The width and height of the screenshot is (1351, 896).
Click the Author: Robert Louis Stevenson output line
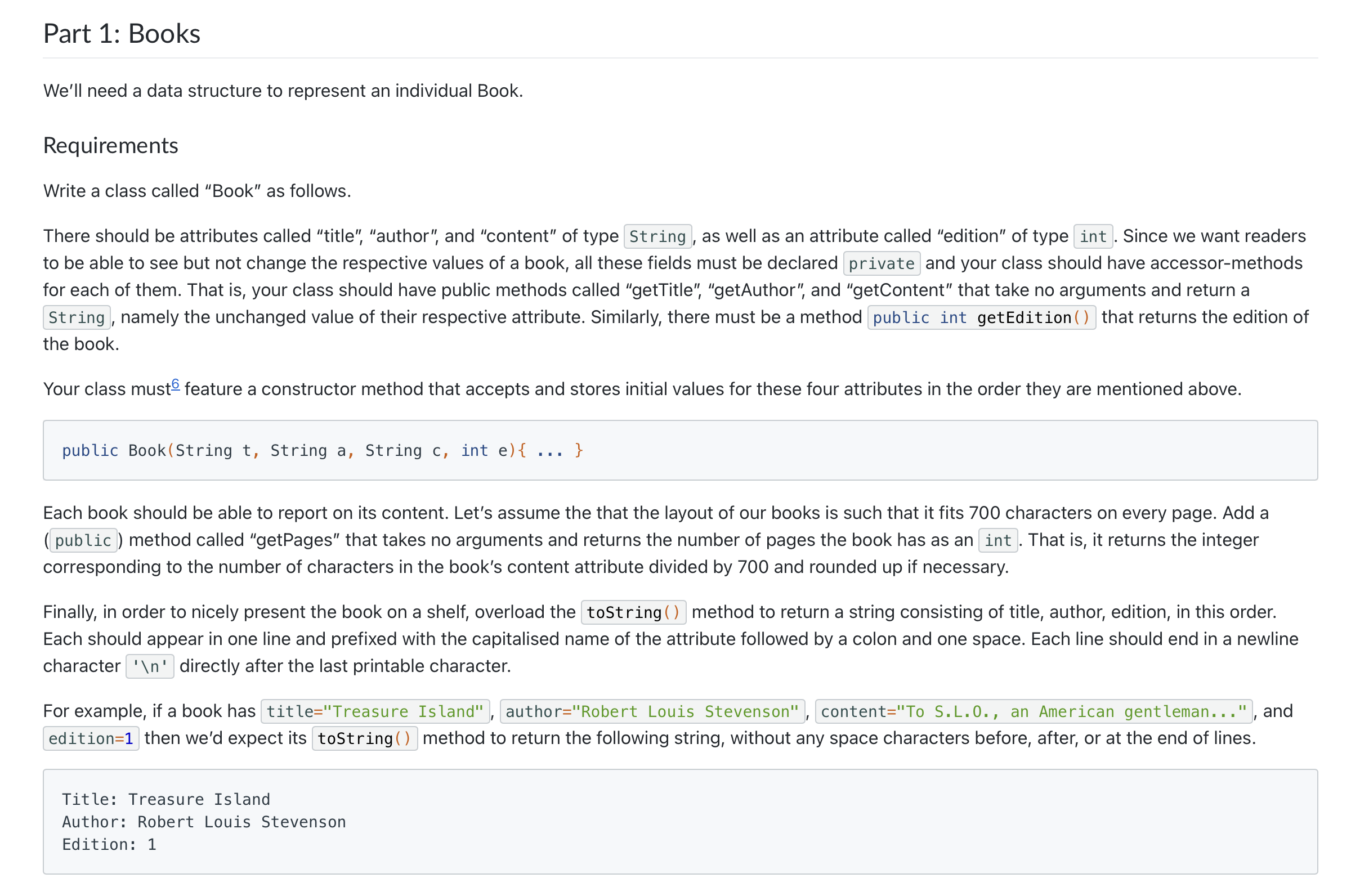pyautogui.click(x=204, y=822)
